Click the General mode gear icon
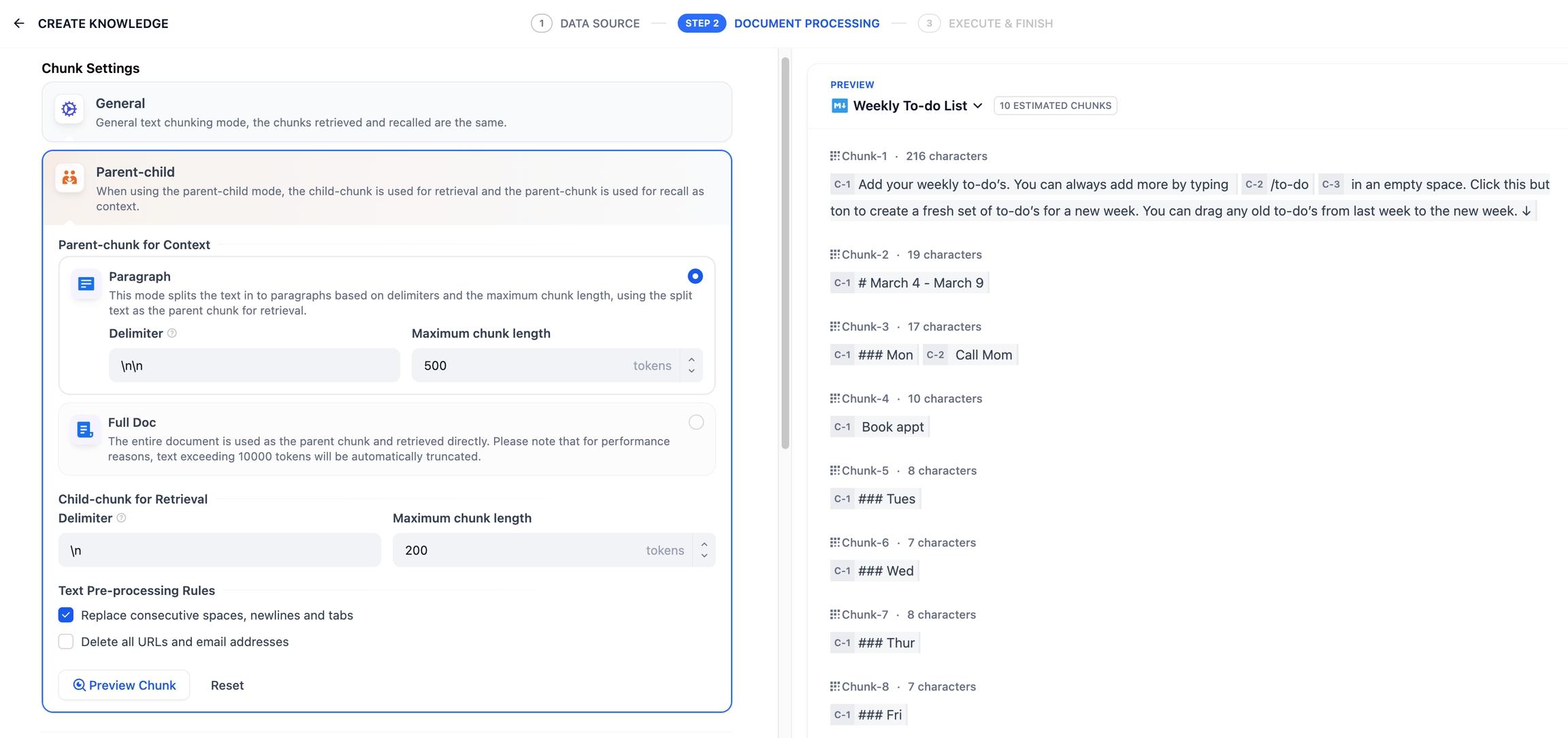 pos(69,109)
